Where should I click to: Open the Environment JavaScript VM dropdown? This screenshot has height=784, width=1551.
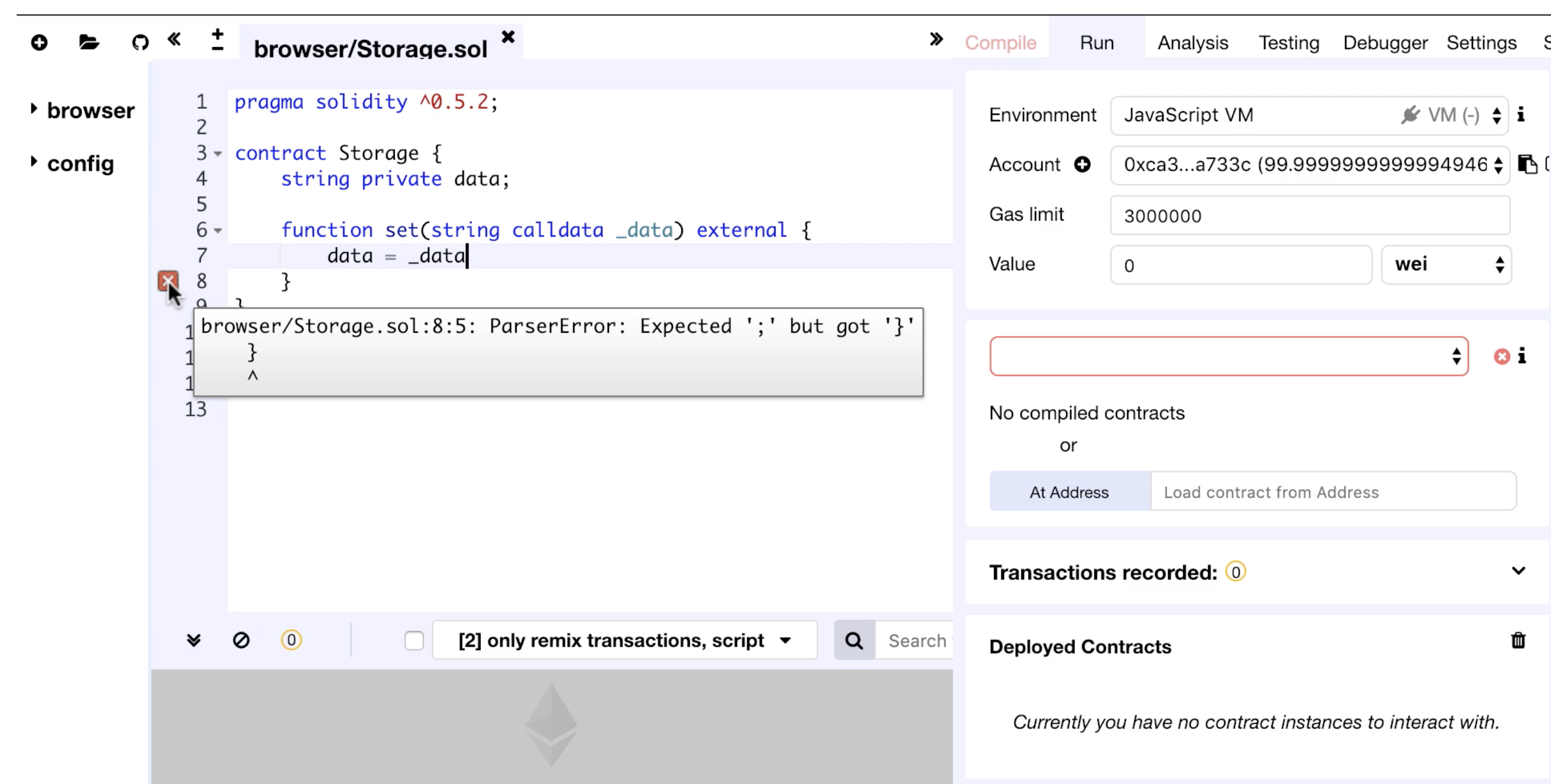pyautogui.click(x=1308, y=115)
